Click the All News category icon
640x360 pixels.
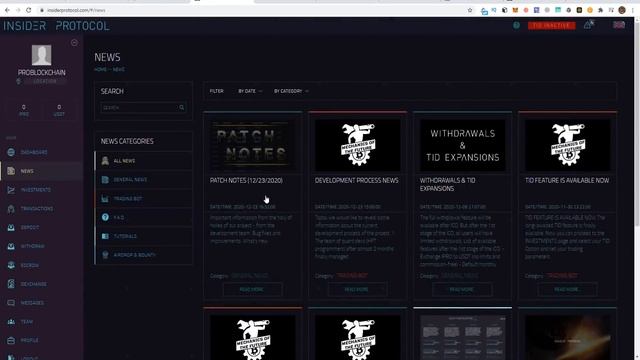[x=105, y=160]
